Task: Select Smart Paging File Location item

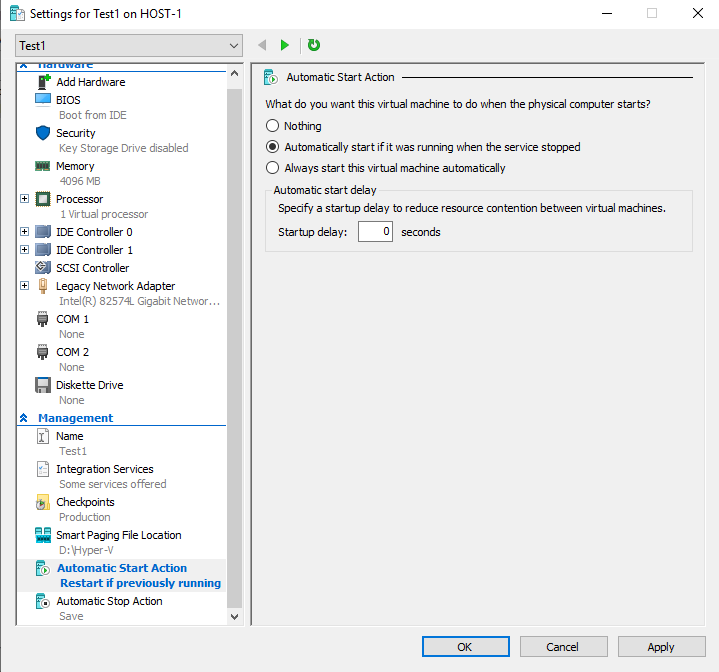Action: (x=119, y=535)
